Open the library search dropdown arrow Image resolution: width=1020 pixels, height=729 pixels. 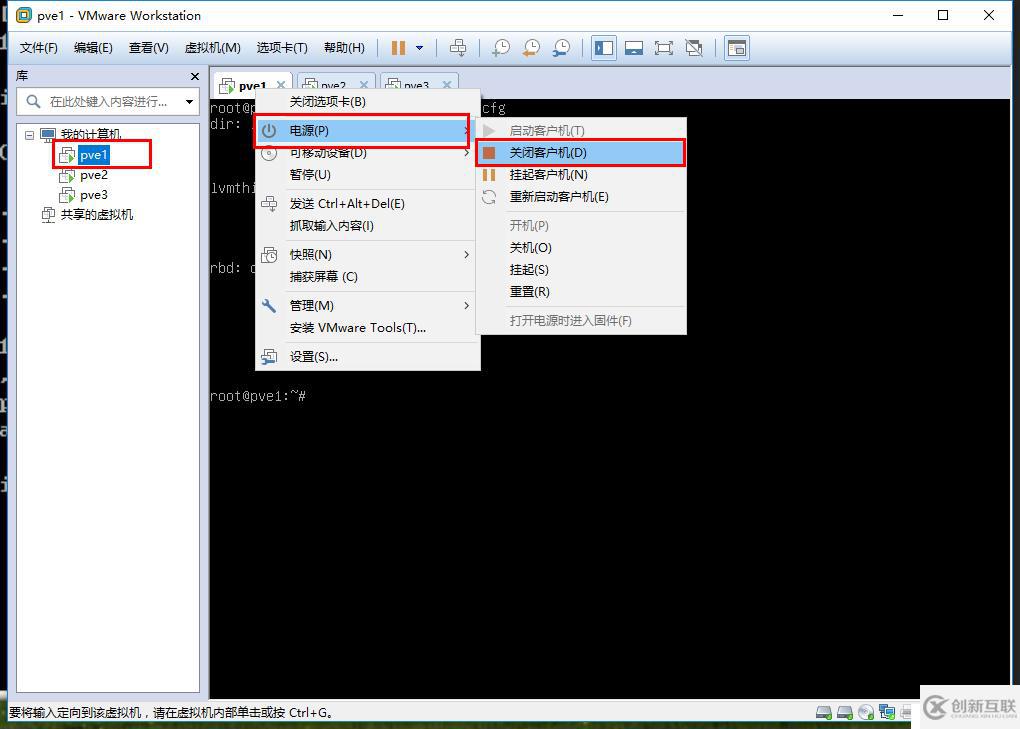pyautogui.click(x=190, y=101)
